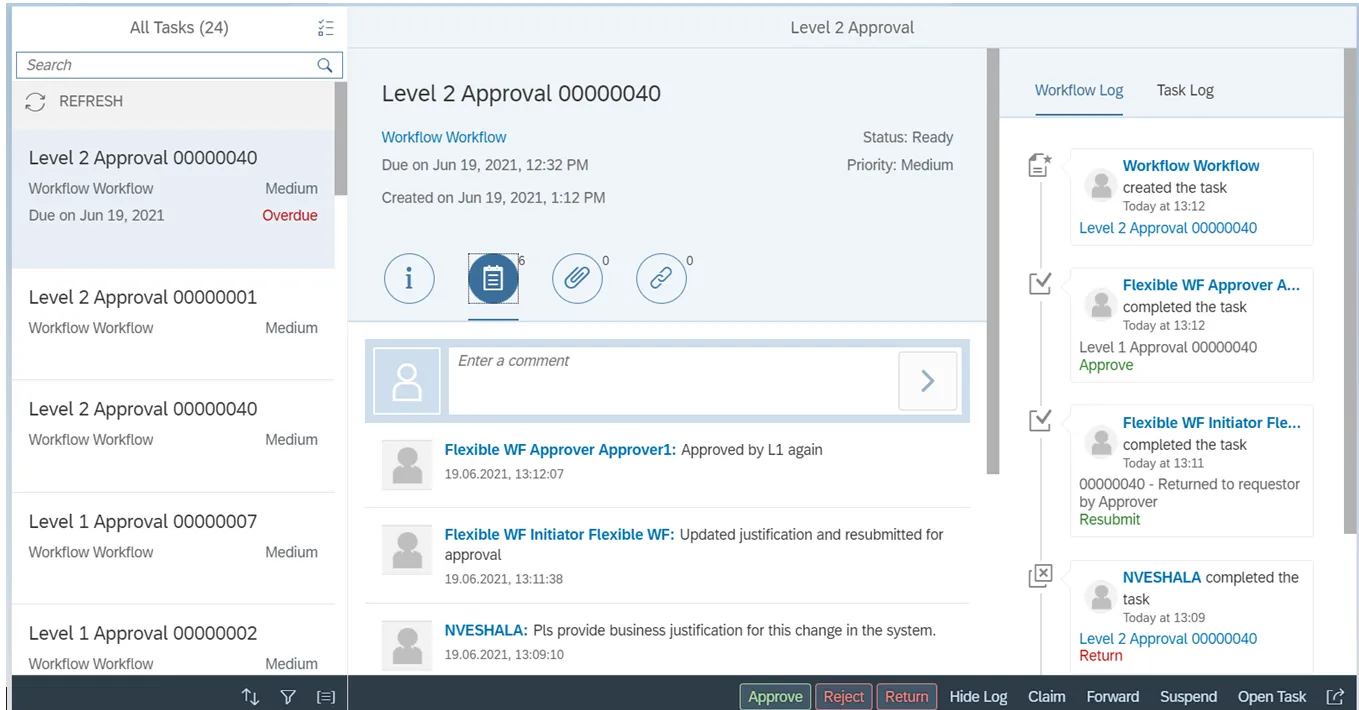Select the Comments clipboard icon tab
Screen dimensions: 1359x710
493,278
